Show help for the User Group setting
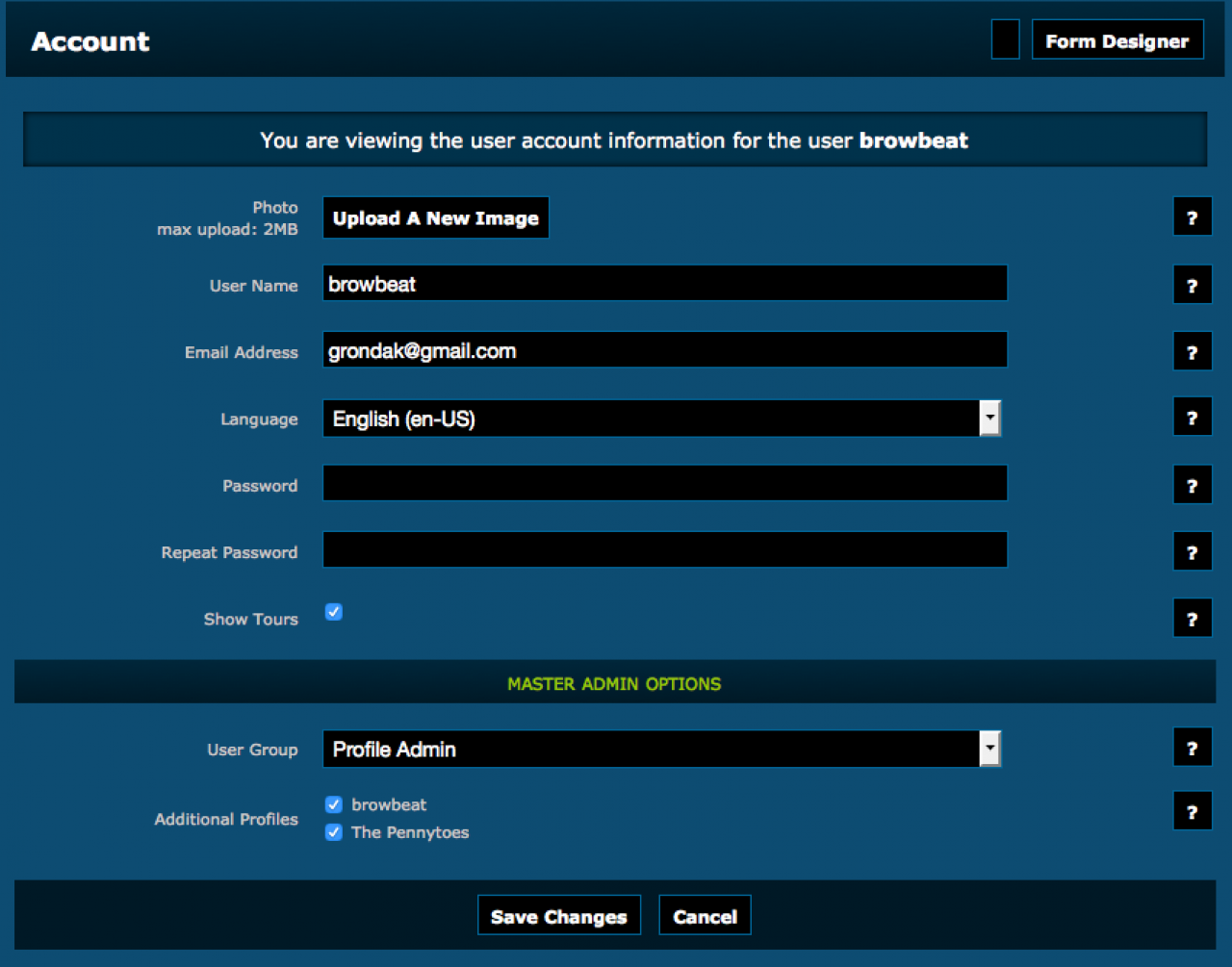Image resolution: width=1232 pixels, height=967 pixels. (x=1192, y=748)
